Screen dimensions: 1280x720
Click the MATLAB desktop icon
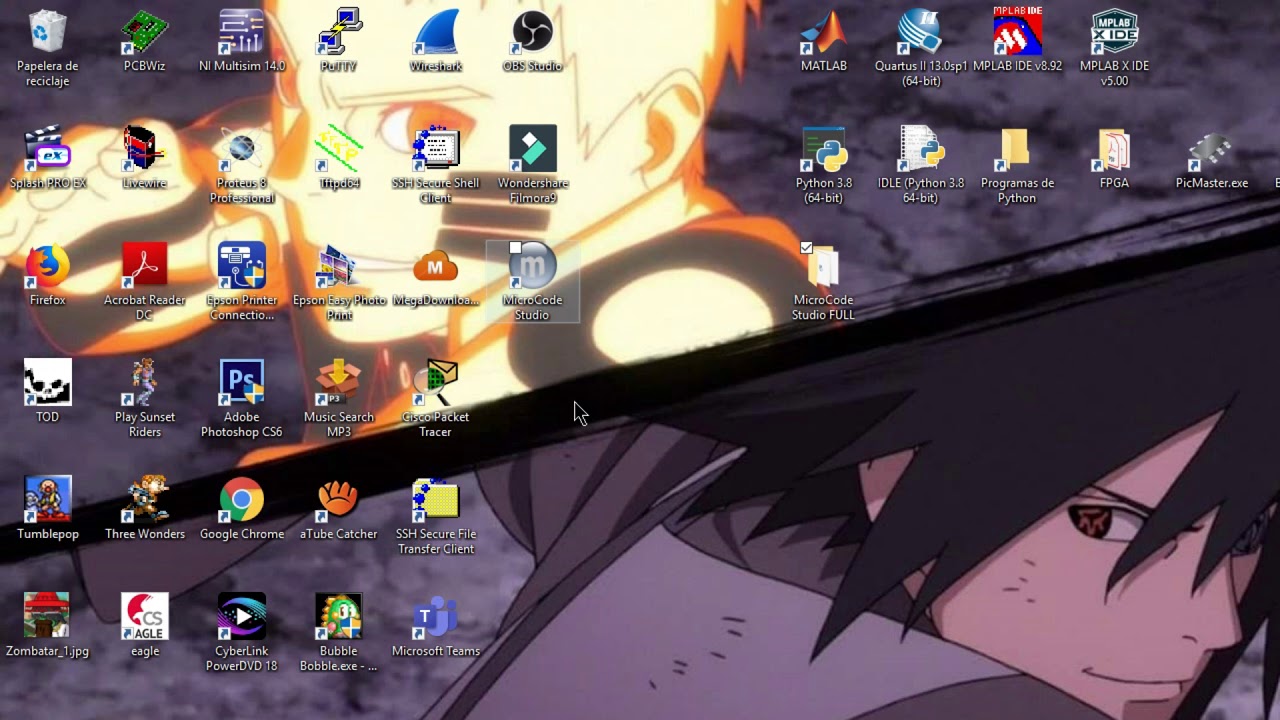(x=823, y=32)
